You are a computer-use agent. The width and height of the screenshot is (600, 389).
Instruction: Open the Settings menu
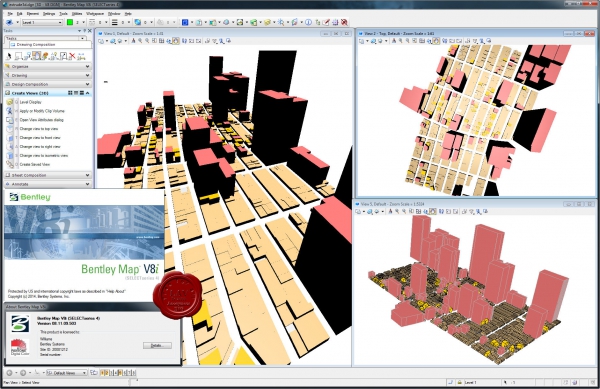coord(49,14)
